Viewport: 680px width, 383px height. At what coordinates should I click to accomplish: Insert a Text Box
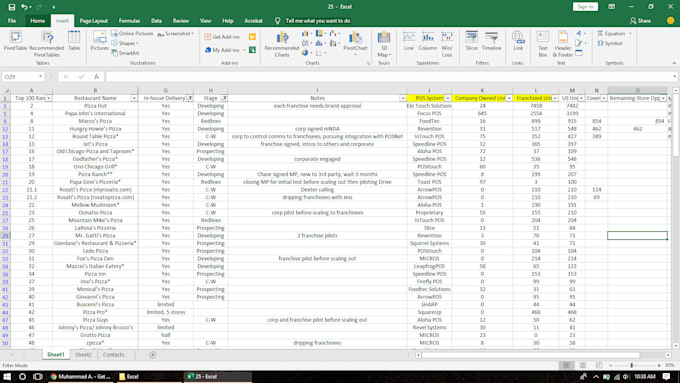(x=543, y=43)
